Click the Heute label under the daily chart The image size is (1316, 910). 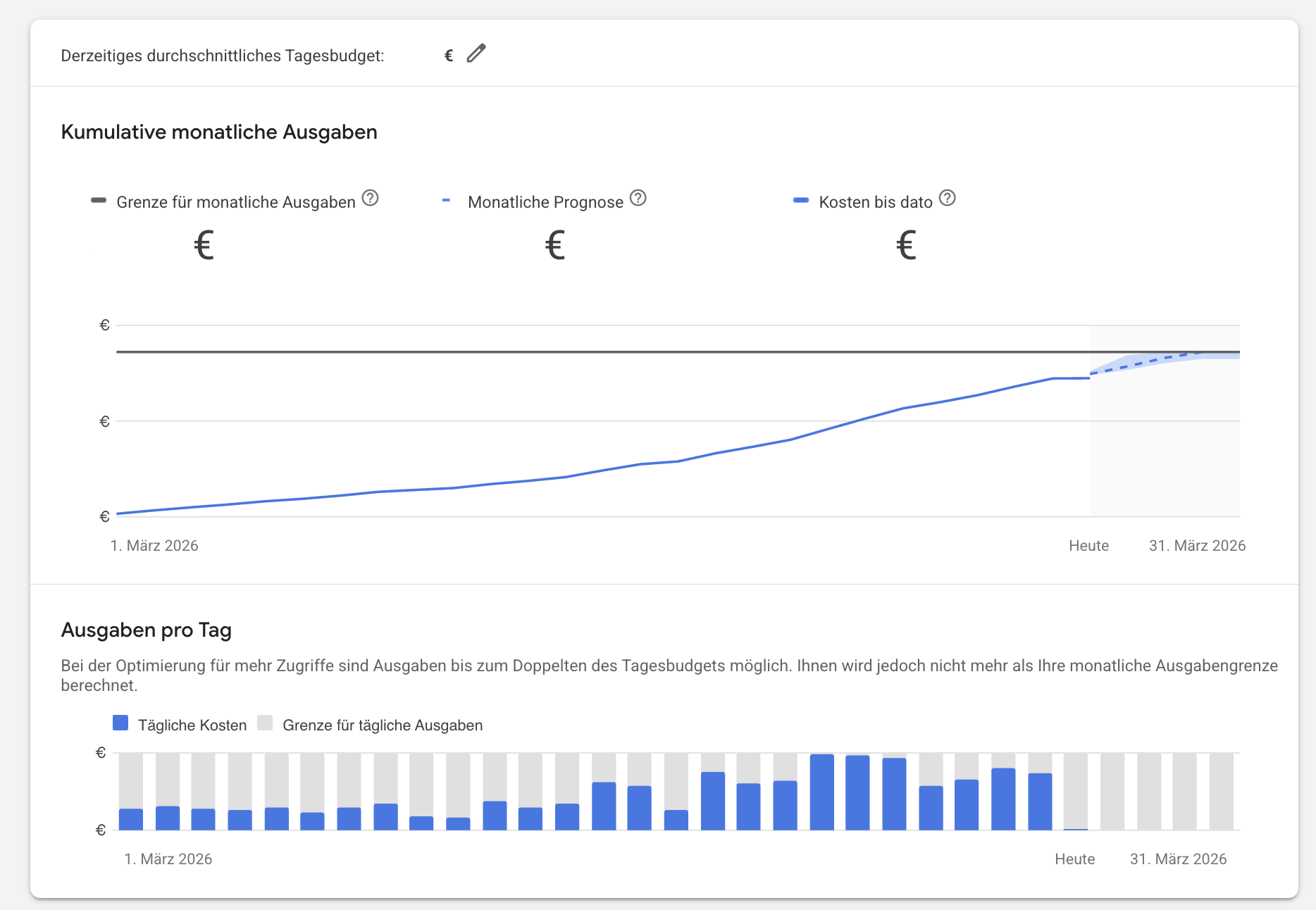[1074, 859]
